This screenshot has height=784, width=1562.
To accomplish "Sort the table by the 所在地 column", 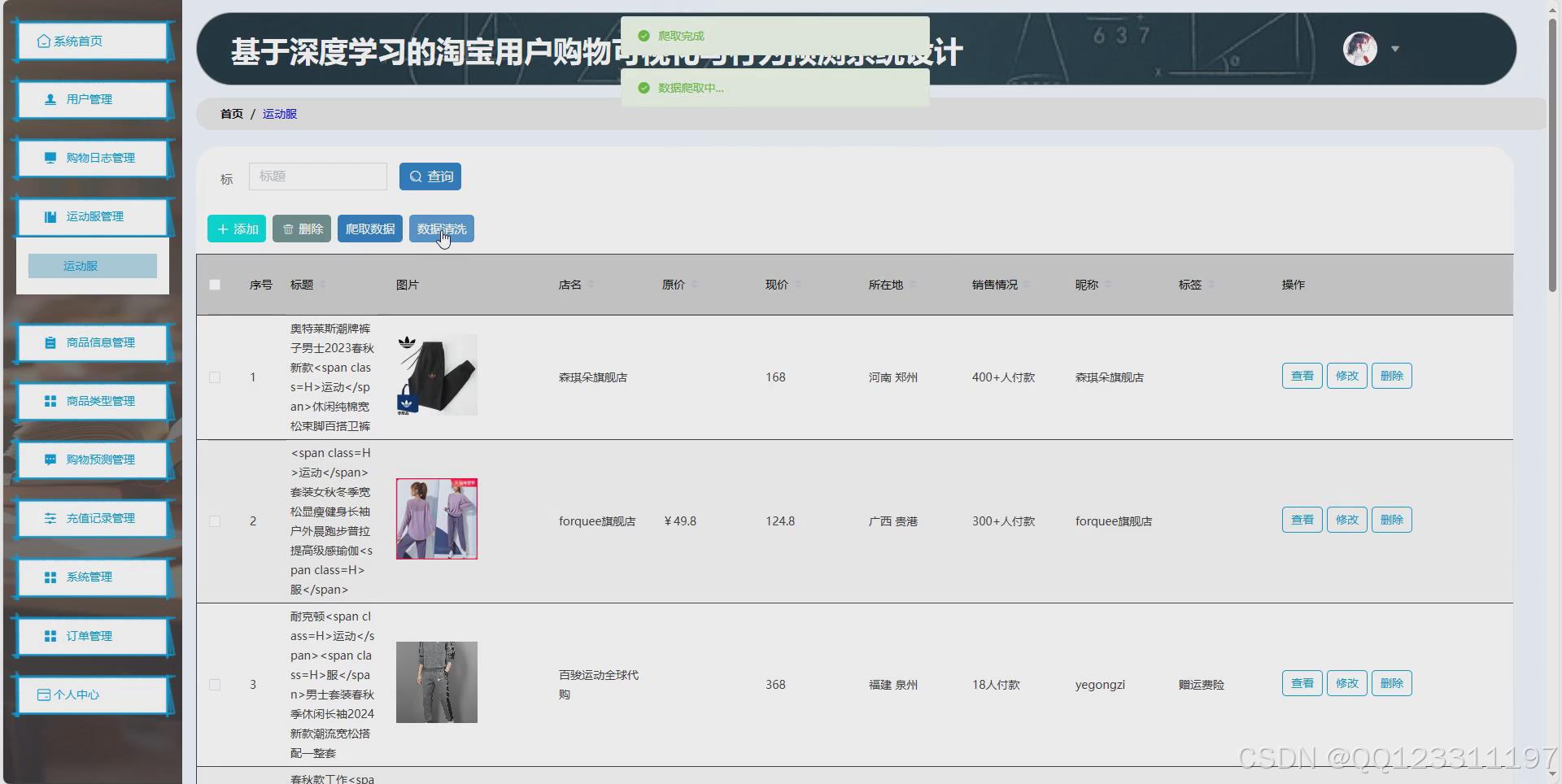I will [913, 285].
